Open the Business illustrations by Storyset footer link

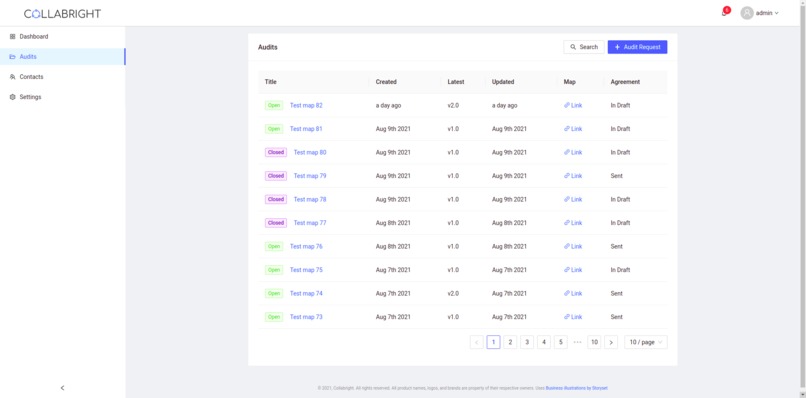coord(577,388)
